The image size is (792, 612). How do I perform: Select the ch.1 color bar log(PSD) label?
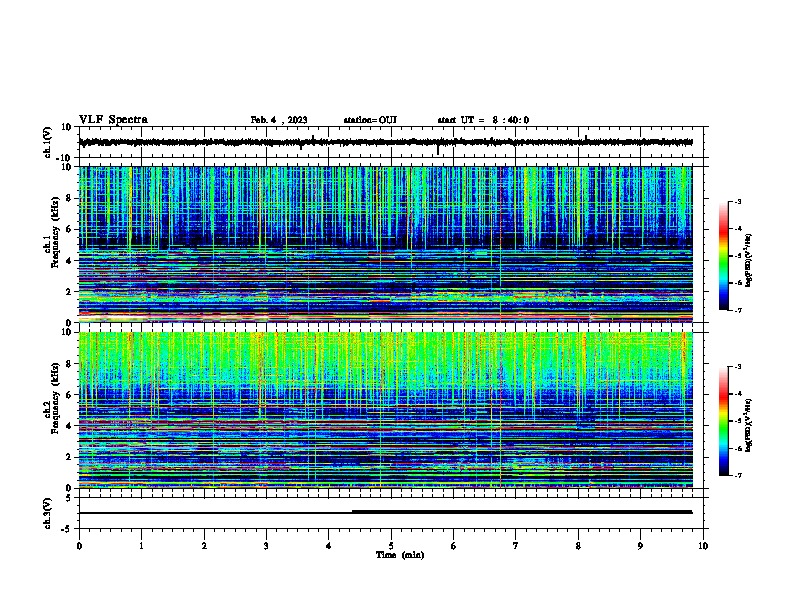(x=748, y=260)
